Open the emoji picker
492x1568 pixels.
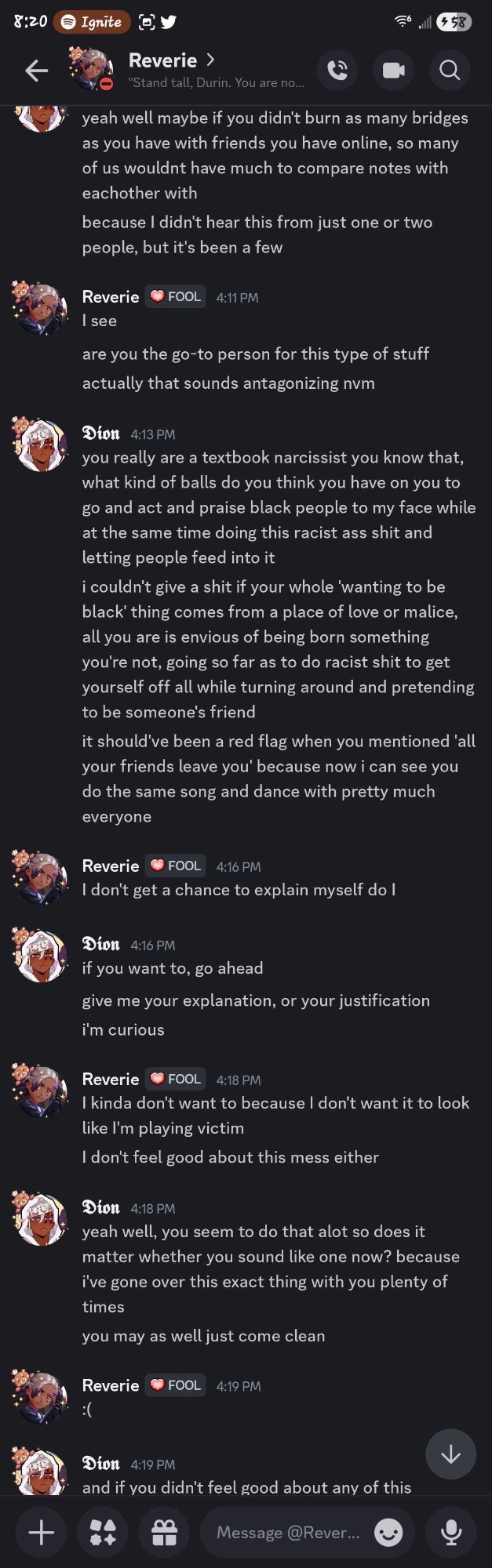(x=388, y=1532)
